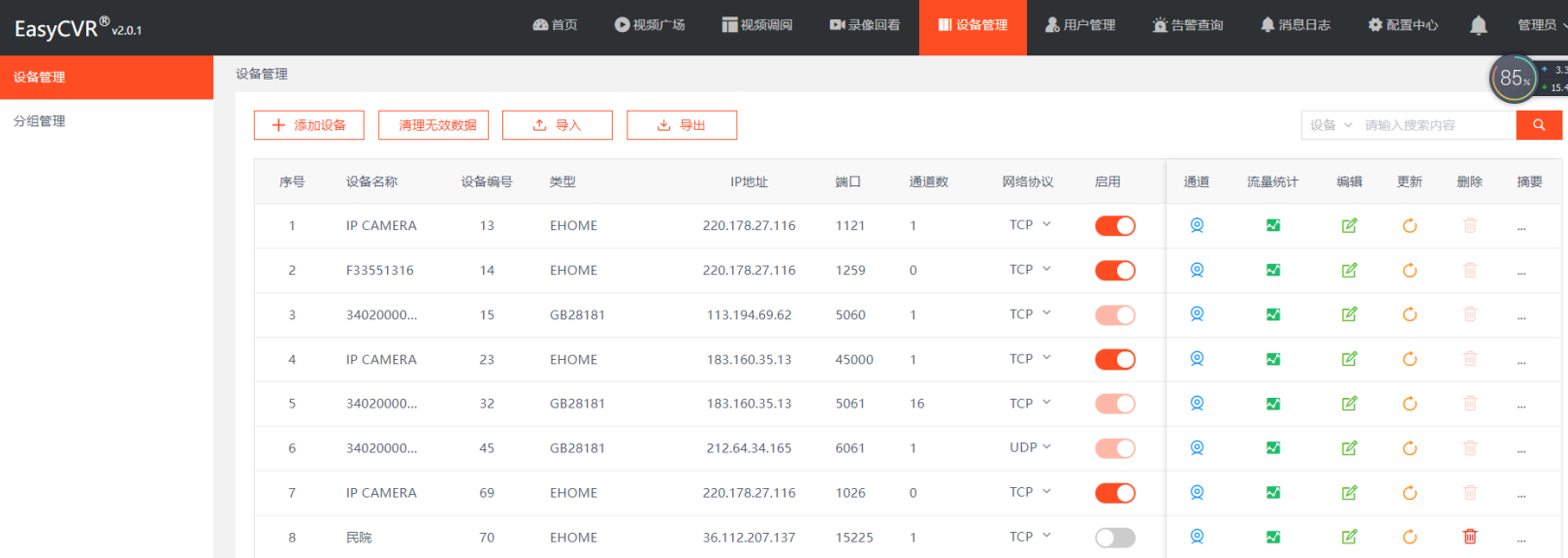Disable device number 69 enable switch

pos(1115,493)
